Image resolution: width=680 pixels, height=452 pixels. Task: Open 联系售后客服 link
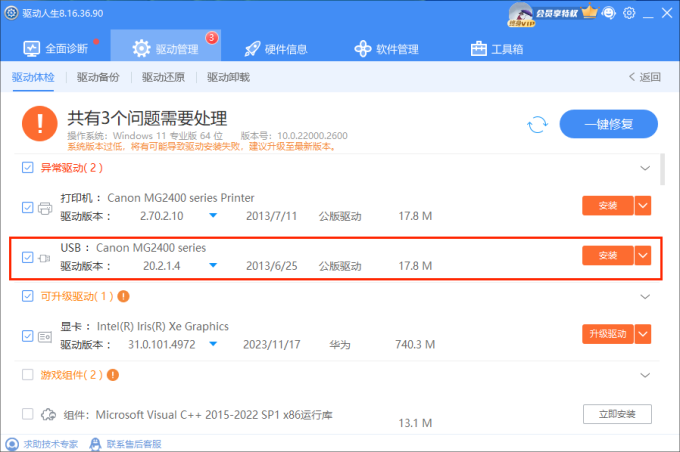click(x=134, y=444)
